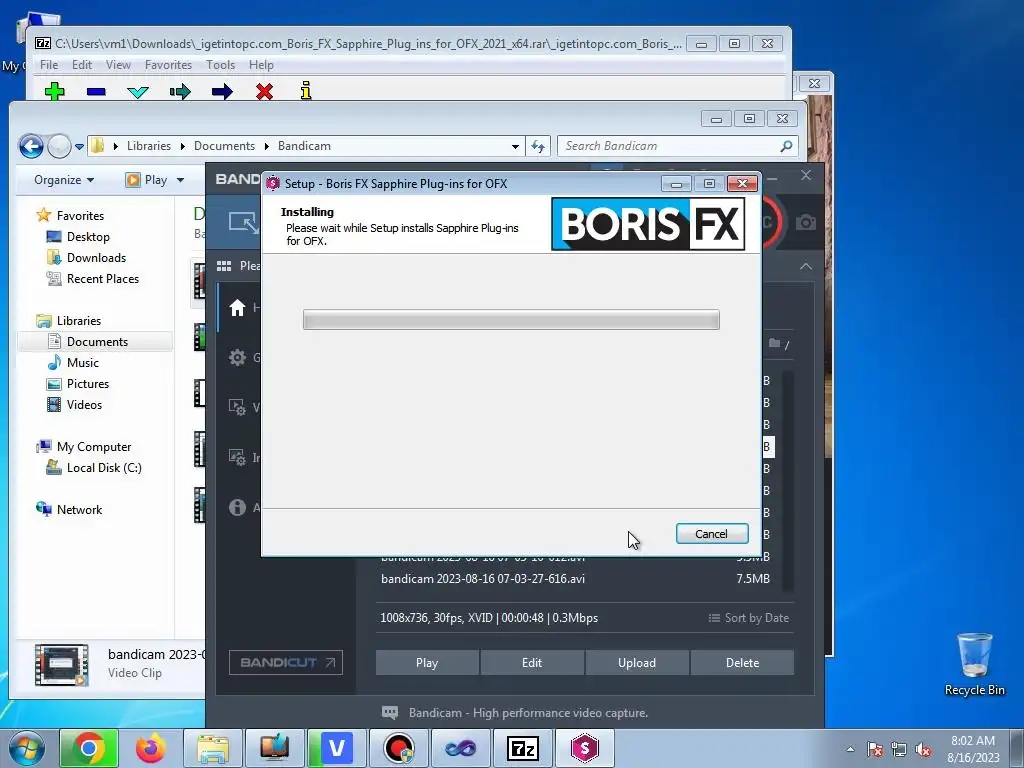
Task: Click the Bandicam Play button
Action: tap(427, 662)
